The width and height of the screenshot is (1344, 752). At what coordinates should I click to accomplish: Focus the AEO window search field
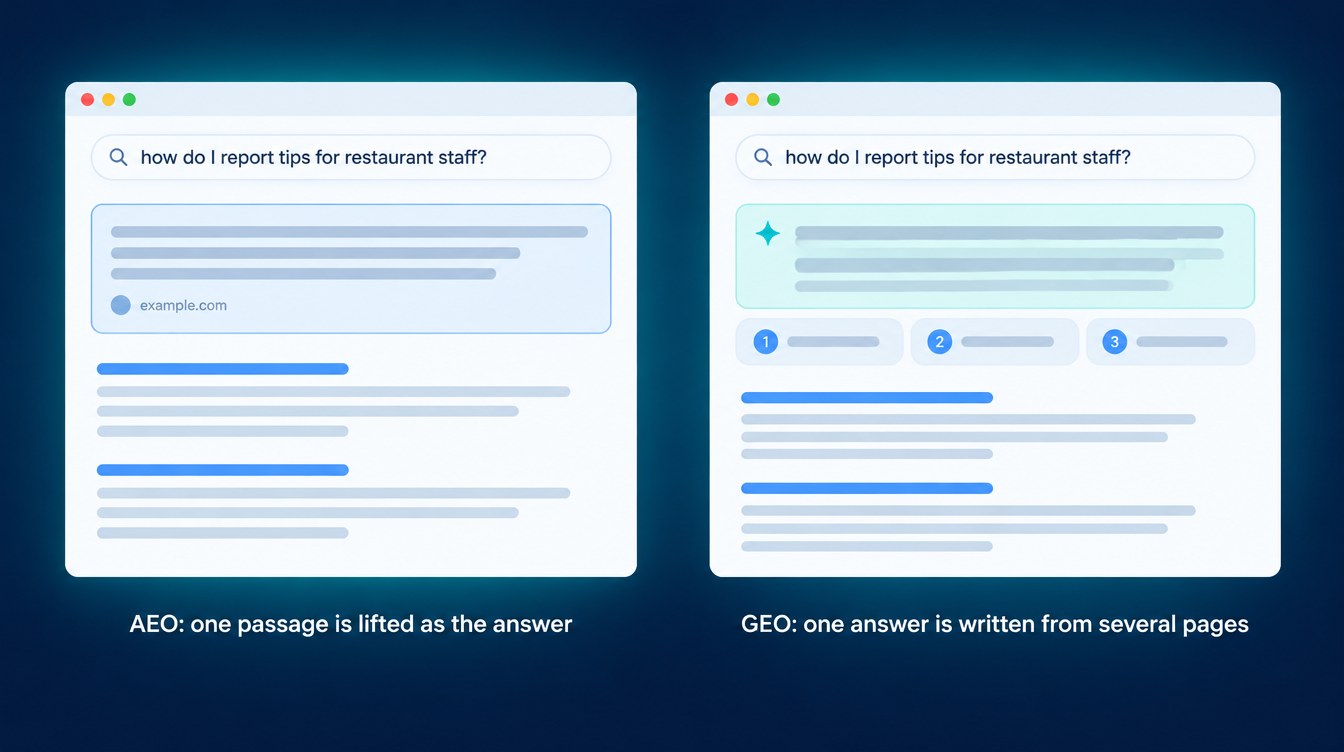click(351, 157)
